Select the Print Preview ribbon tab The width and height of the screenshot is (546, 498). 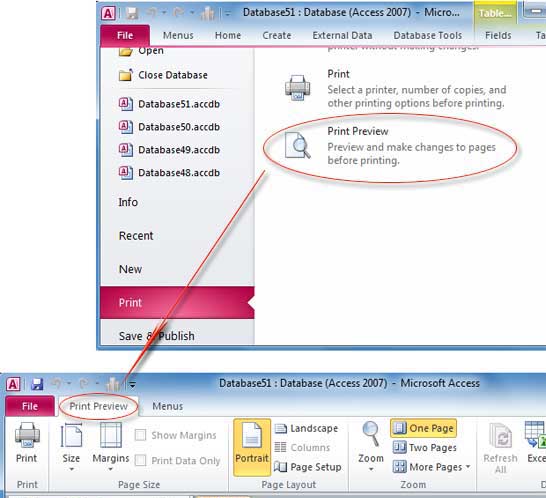click(99, 406)
